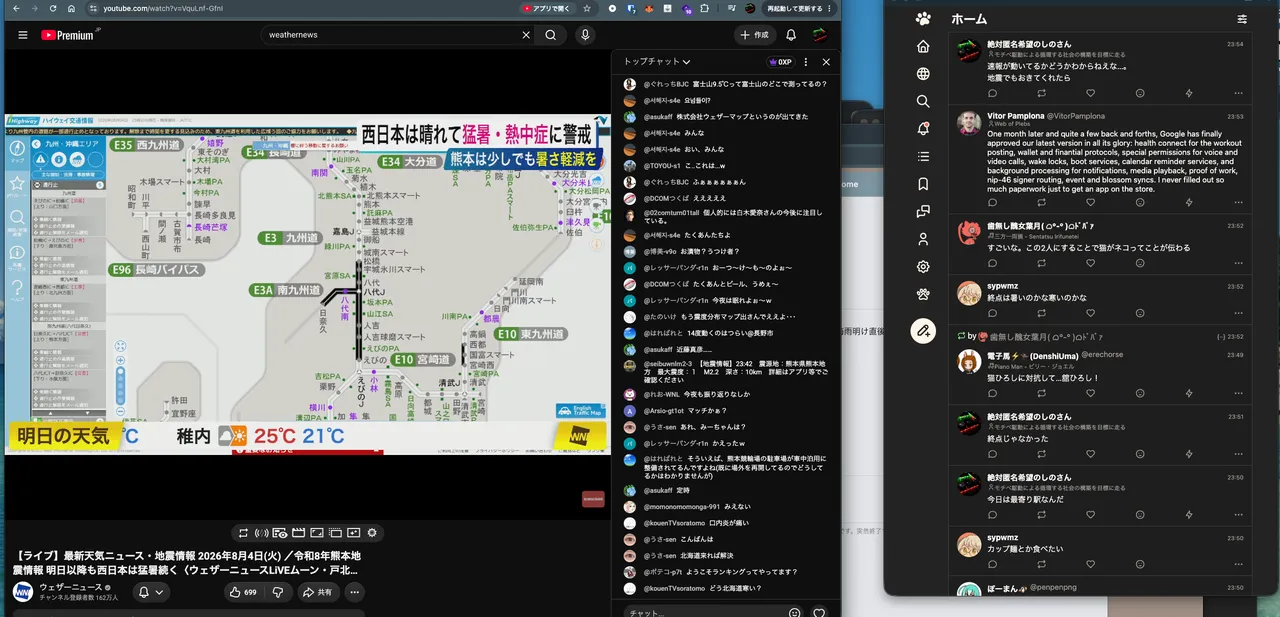The width and height of the screenshot is (1280, 617).
Task: Open the YouTube hamburger guide menu
Action: (23, 35)
